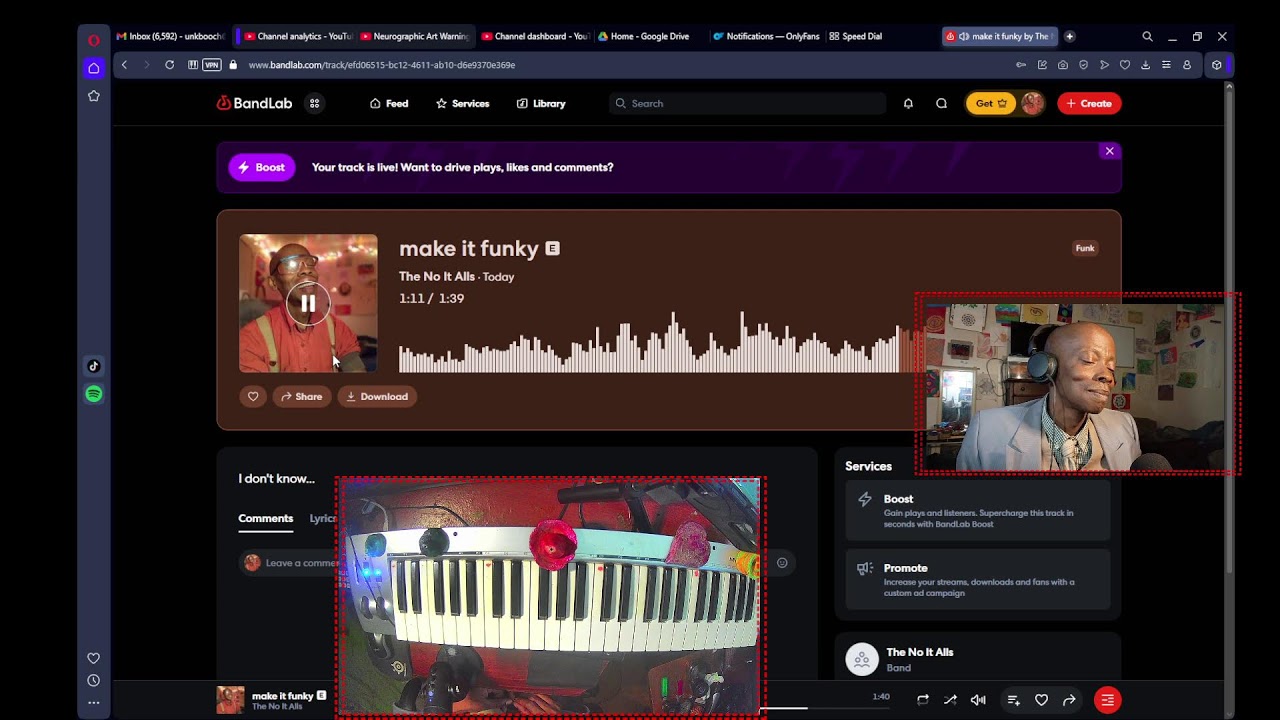This screenshot has height=720, width=1280.
Task: Click the Opera sidebar home icon
Action: pos(94,68)
